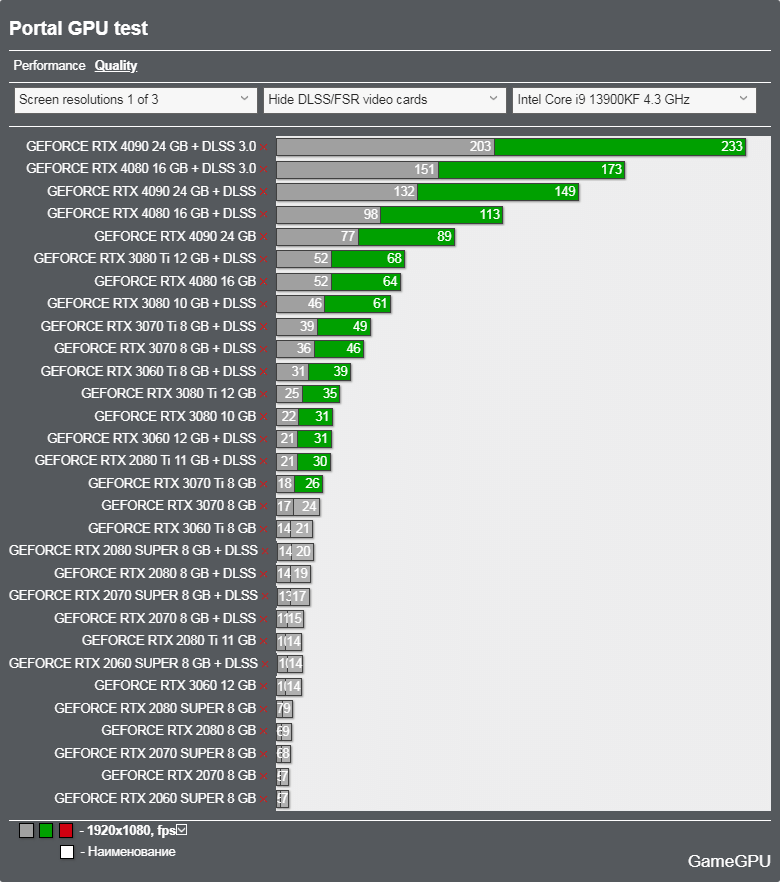Remove the GEFORCE RTX 4090 24 GB row
780x882 pixels.
[x=264, y=237]
